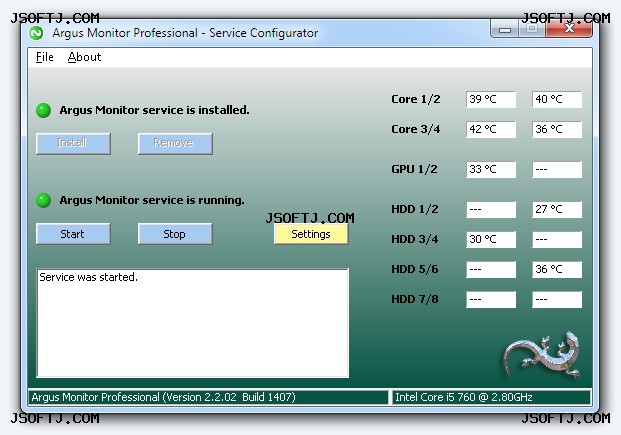Select the HDD 3 temperature field 30 °C
621x435 pixels.
tap(491, 240)
